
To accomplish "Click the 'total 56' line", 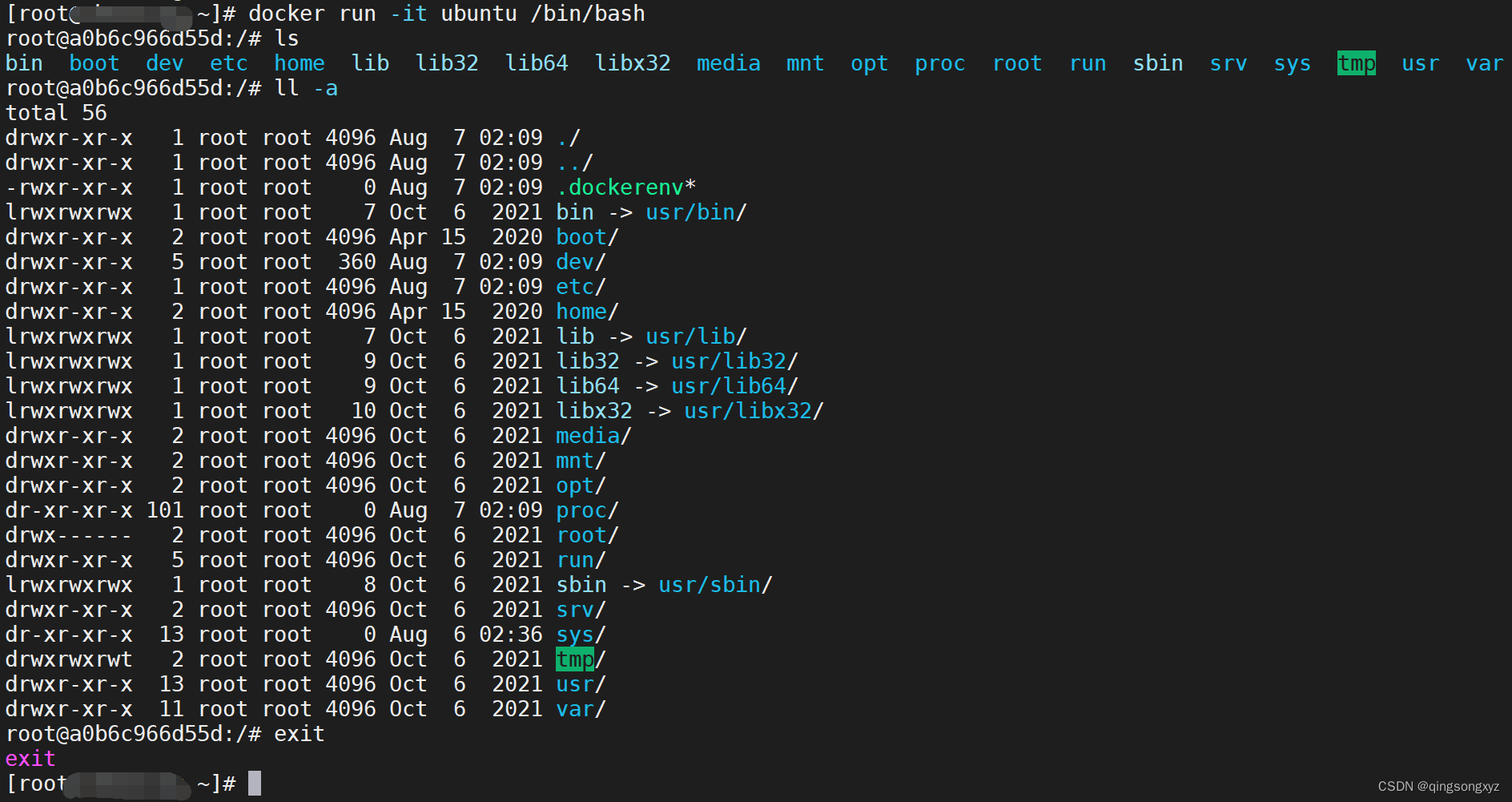I will 56,113.
